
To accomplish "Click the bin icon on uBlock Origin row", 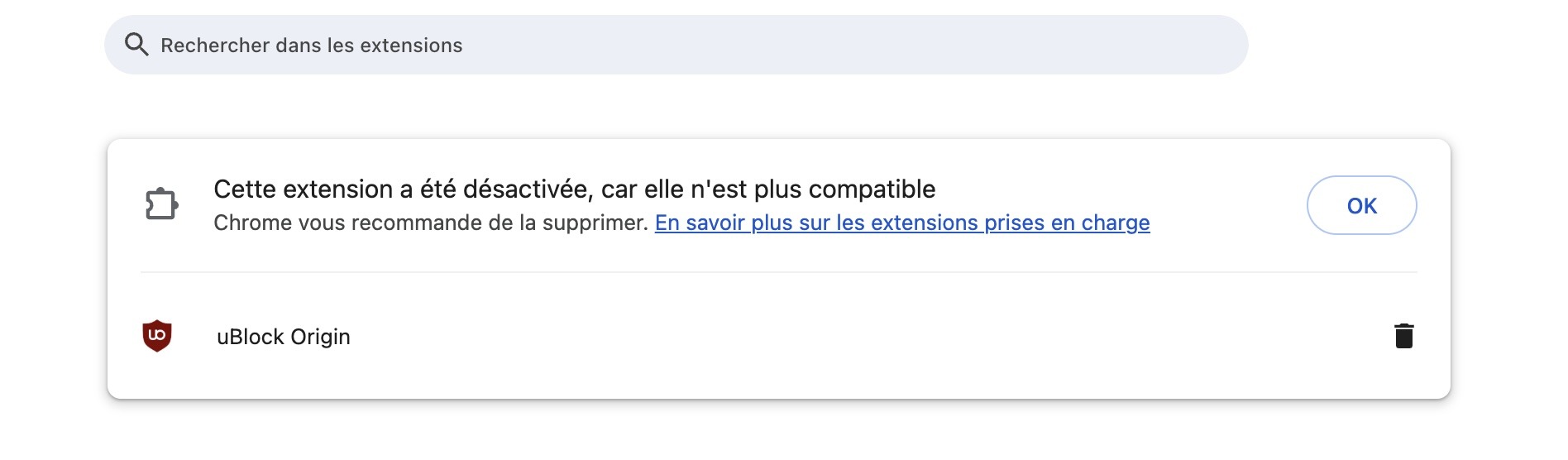I will click(x=1403, y=336).
